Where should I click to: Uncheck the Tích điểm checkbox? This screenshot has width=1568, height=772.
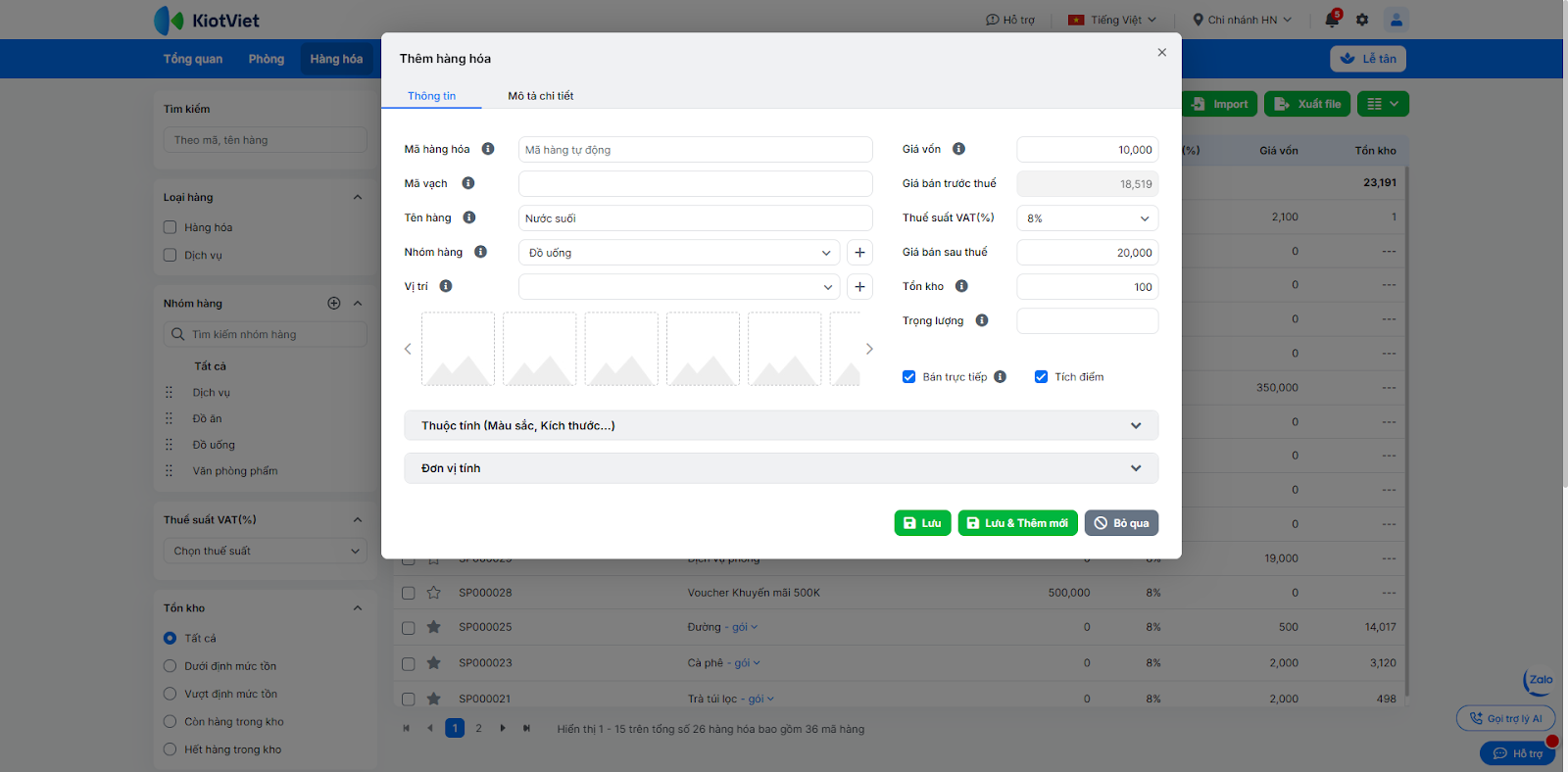click(1042, 377)
